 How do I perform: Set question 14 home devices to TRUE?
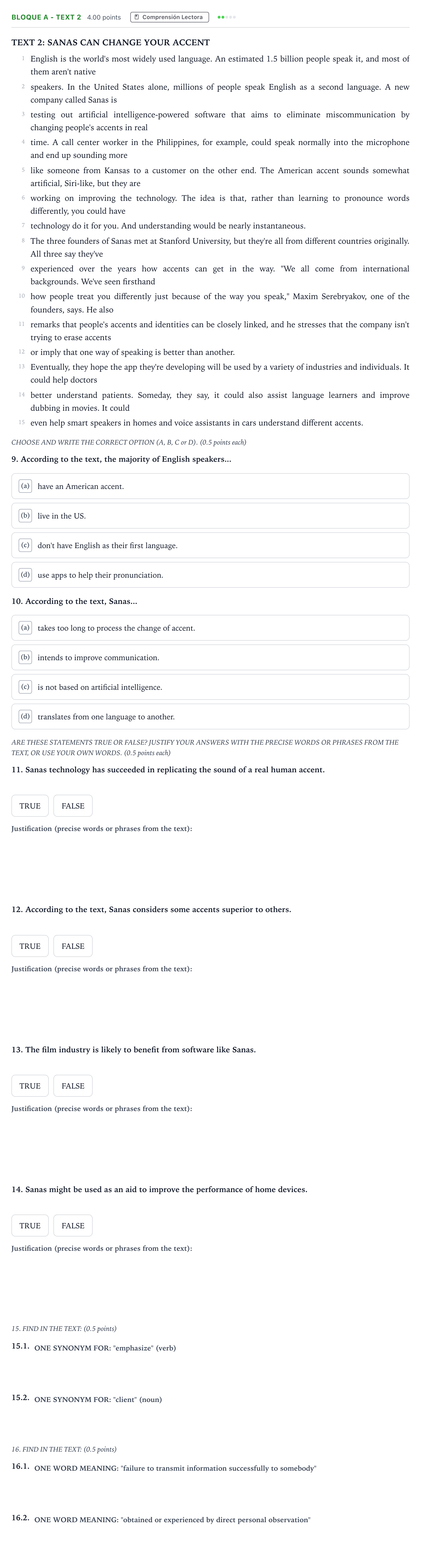click(x=30, y=1225)
